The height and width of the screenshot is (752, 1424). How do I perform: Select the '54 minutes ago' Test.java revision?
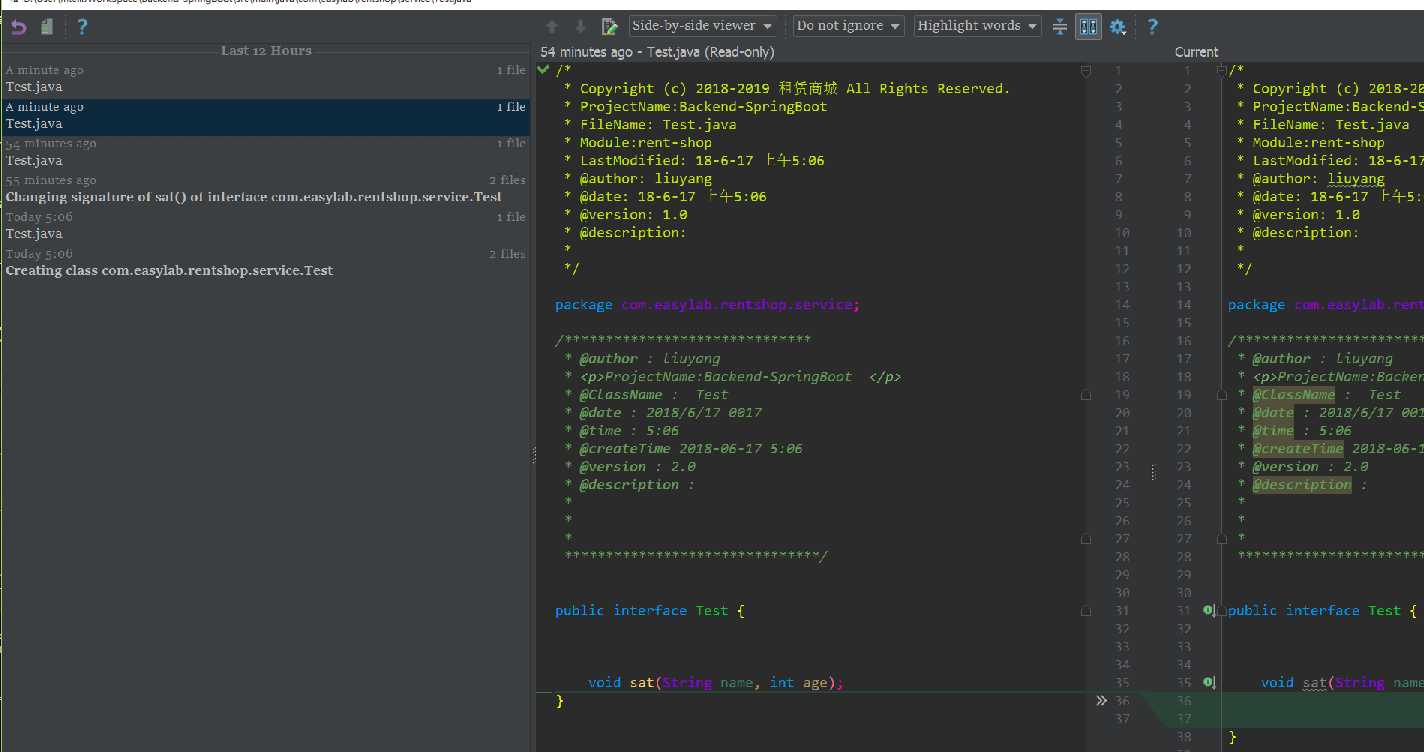click(x=265, y=153)
